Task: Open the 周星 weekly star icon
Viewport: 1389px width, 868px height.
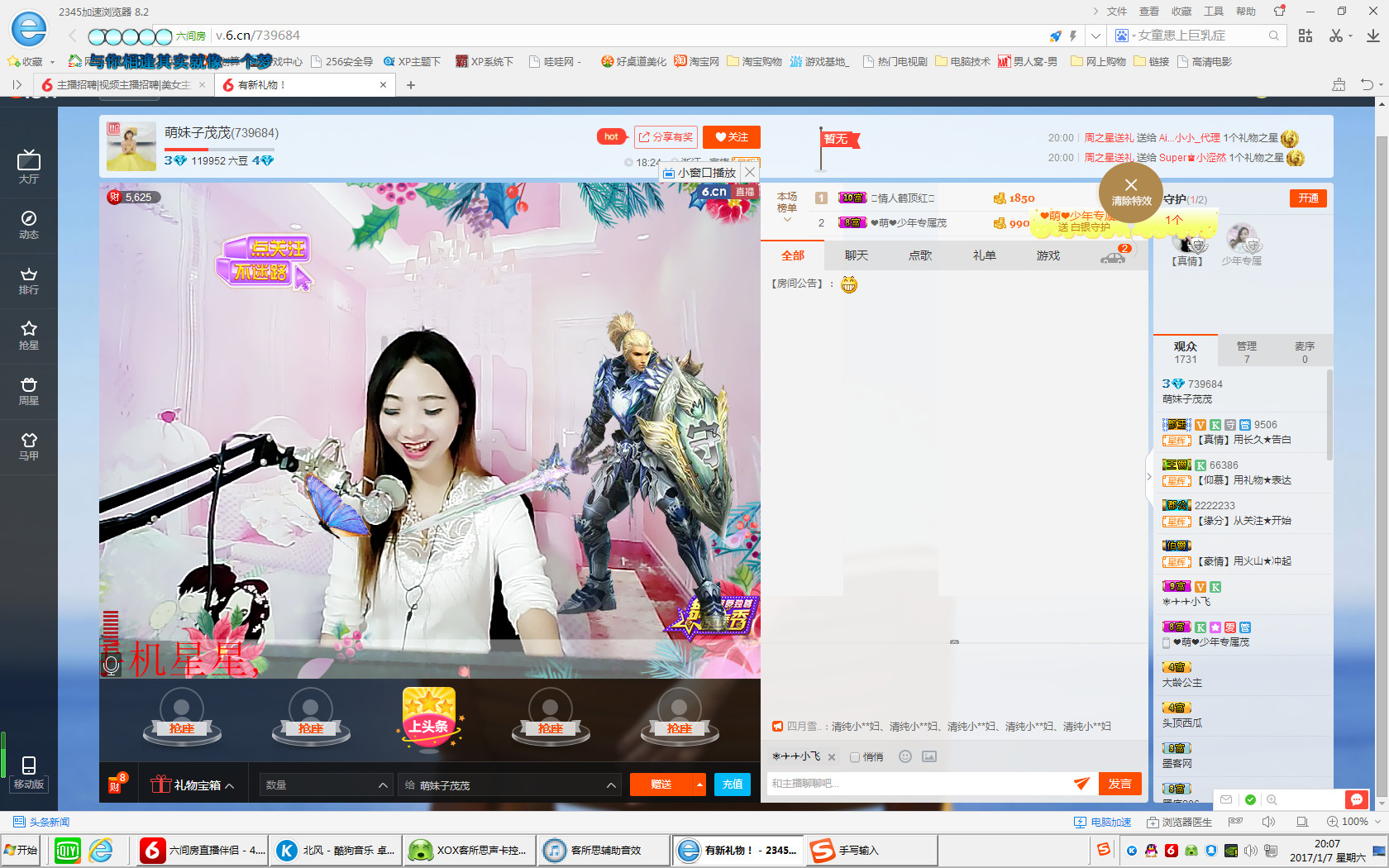Action: (29, 390)
